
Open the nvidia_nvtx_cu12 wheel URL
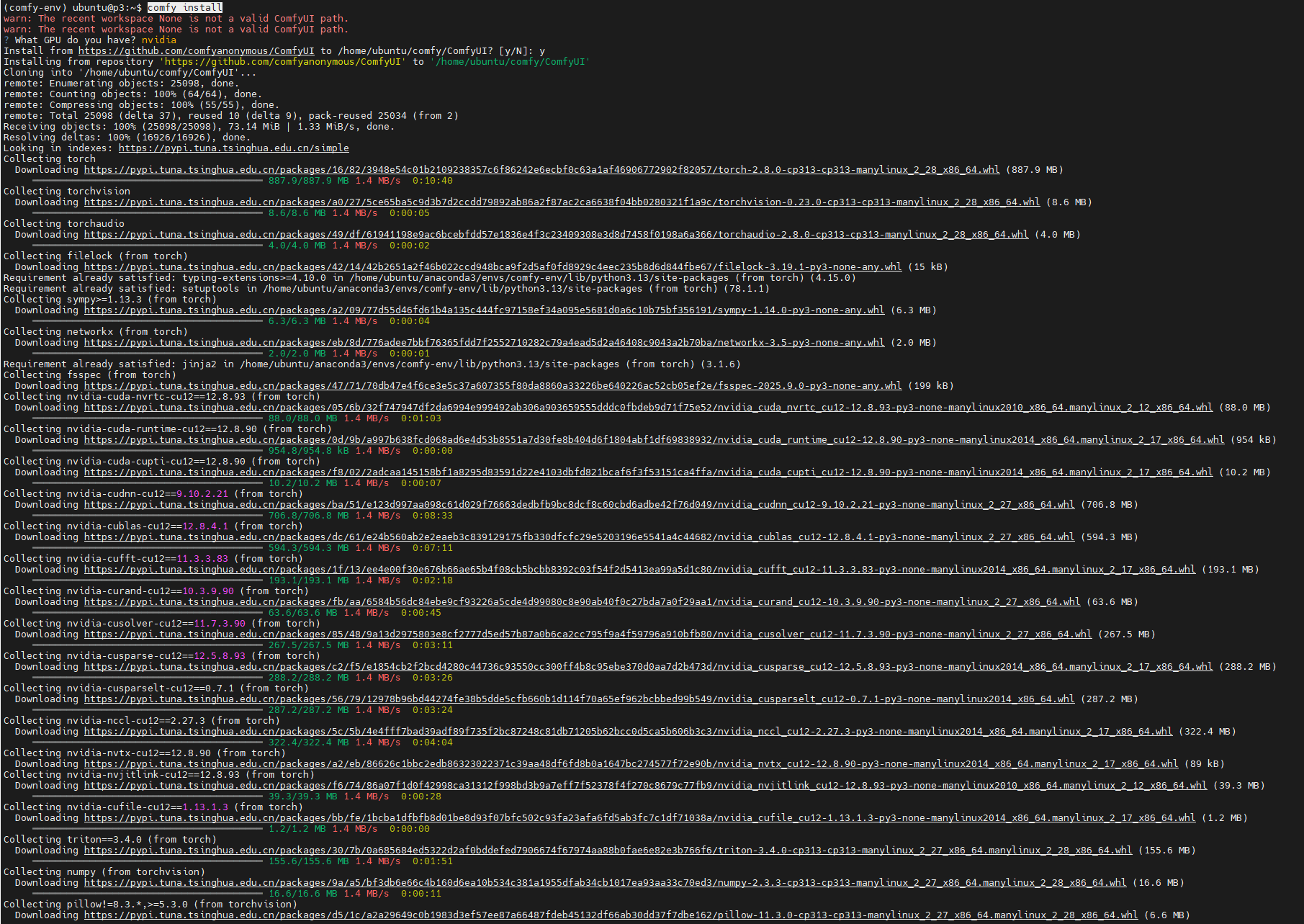(631, 764)
